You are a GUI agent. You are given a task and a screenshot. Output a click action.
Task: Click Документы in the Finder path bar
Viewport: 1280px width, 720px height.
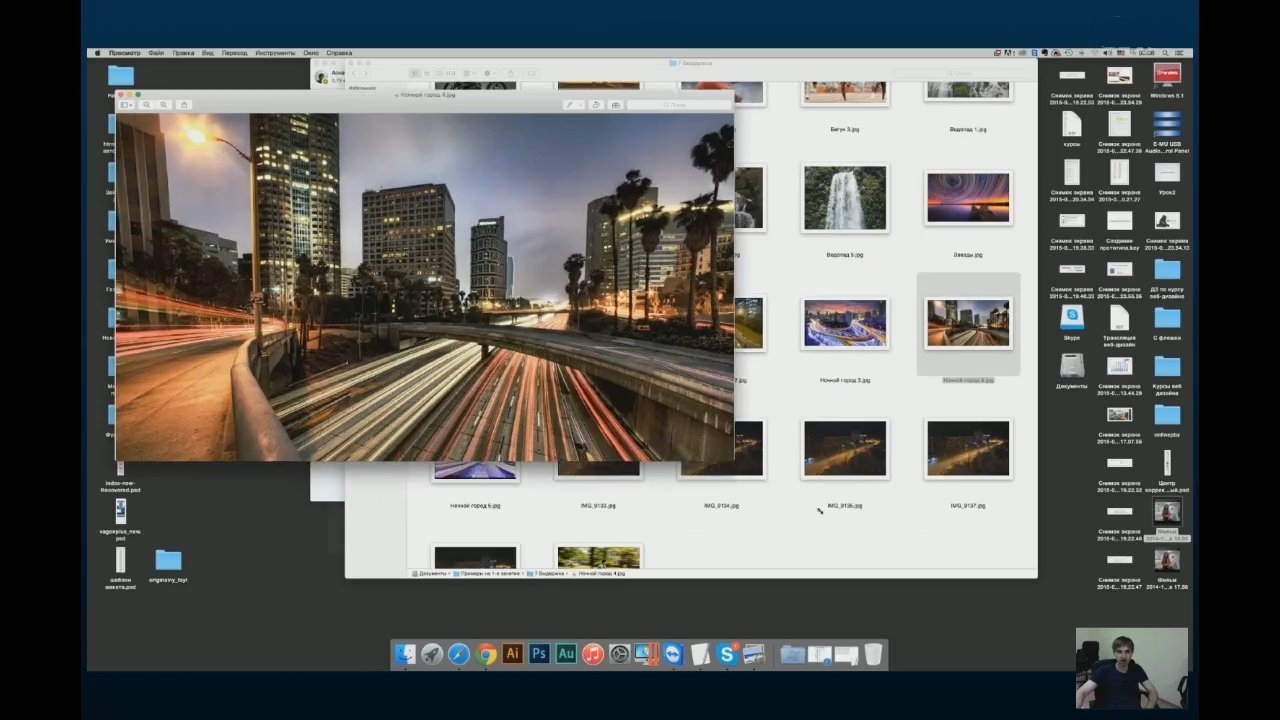(x=432, y=574)
